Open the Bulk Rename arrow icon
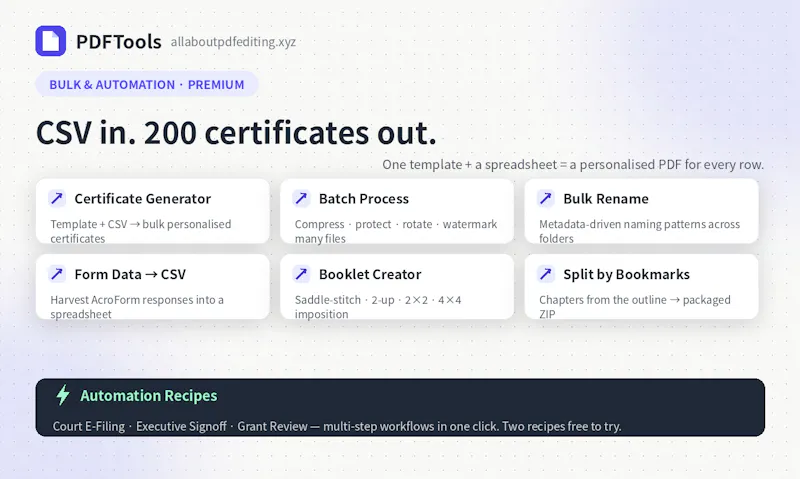 (546, 198)
